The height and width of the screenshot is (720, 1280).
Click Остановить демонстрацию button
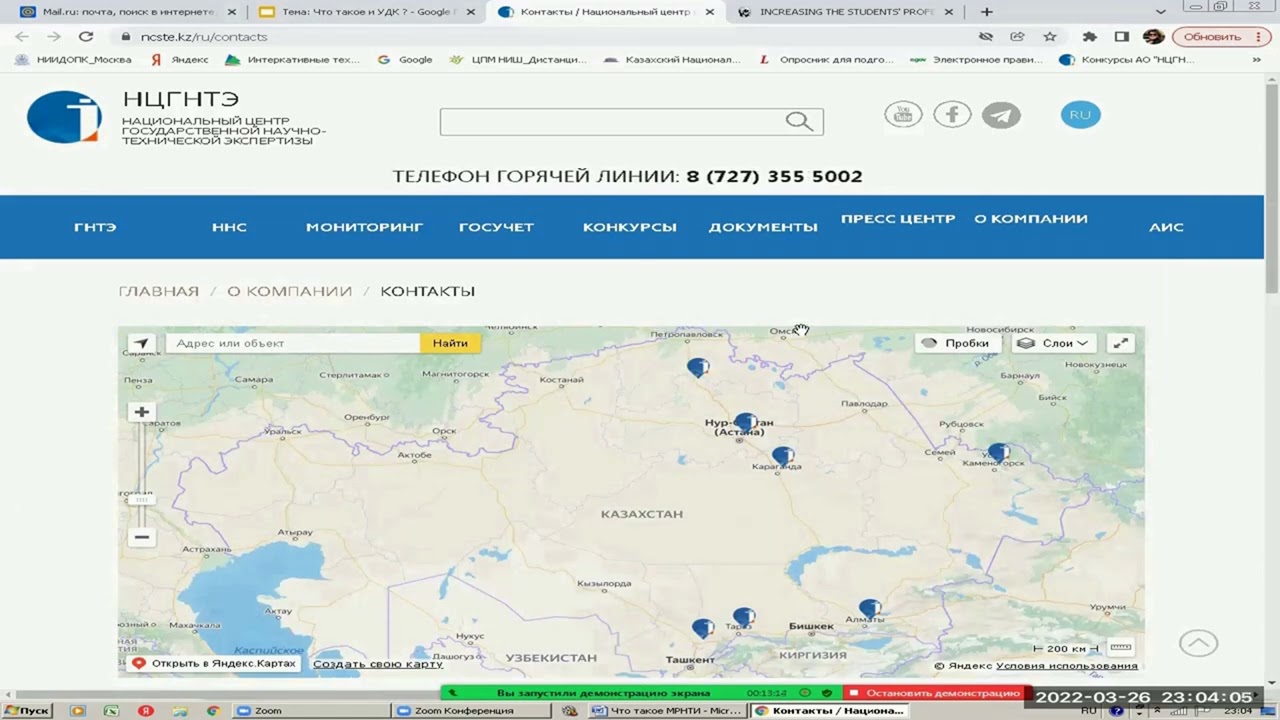[x=934, y=693]
